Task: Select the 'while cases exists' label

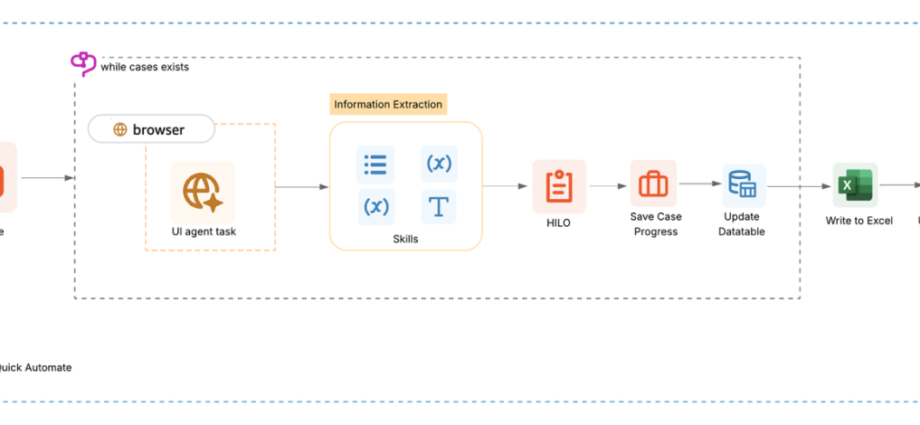Action: coord(144,68)
